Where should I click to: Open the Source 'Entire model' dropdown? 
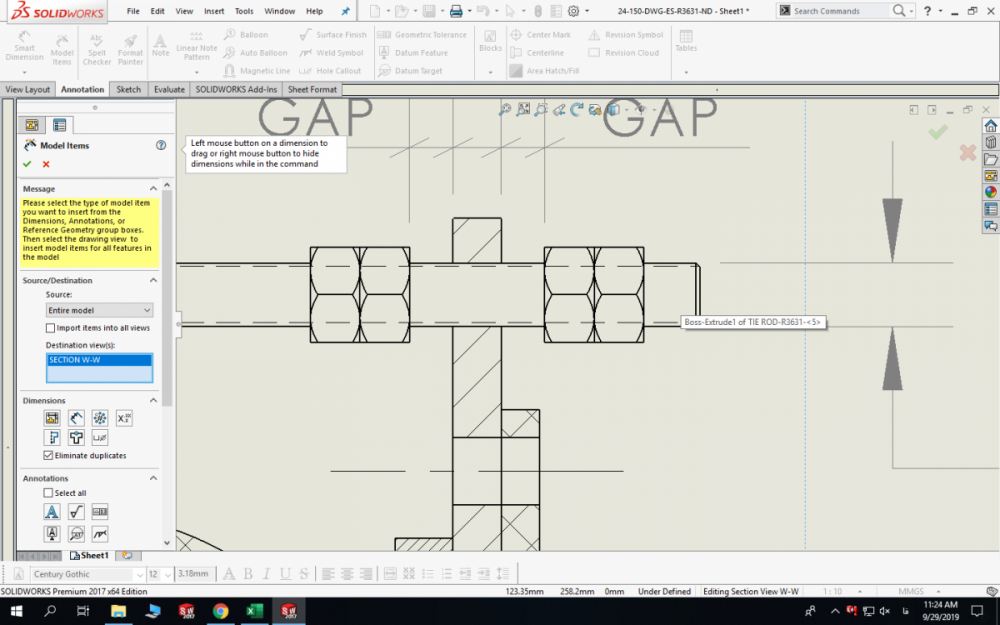click(99, 311)
